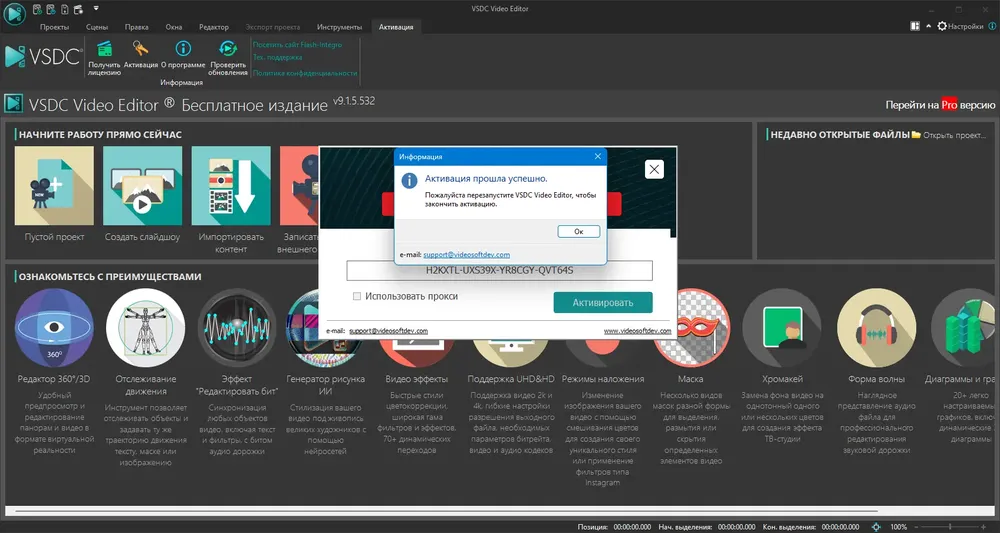The height and width of the screenshot is (533, 1000).
Task: Close the activation window with X
Action: coord(654,169)
